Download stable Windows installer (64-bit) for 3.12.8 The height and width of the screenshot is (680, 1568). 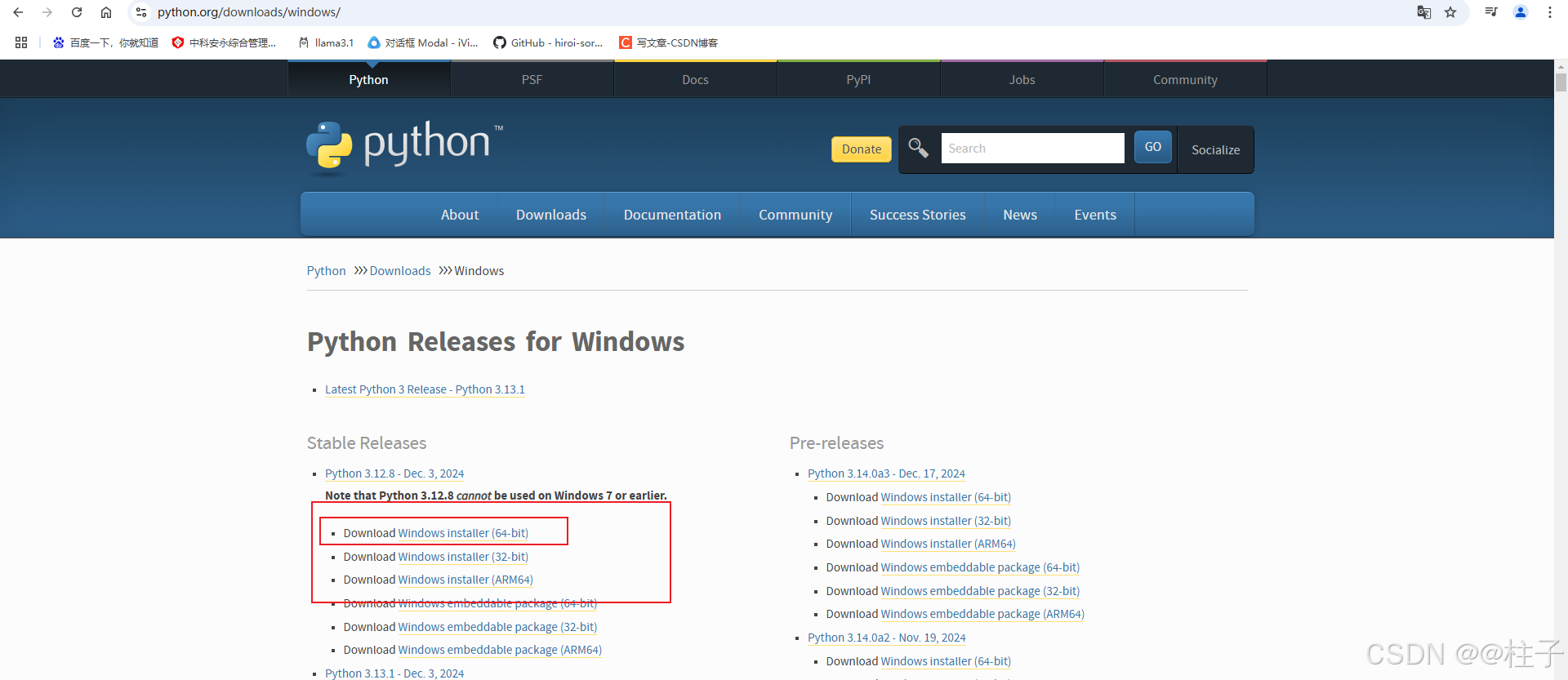click(463, 533)
